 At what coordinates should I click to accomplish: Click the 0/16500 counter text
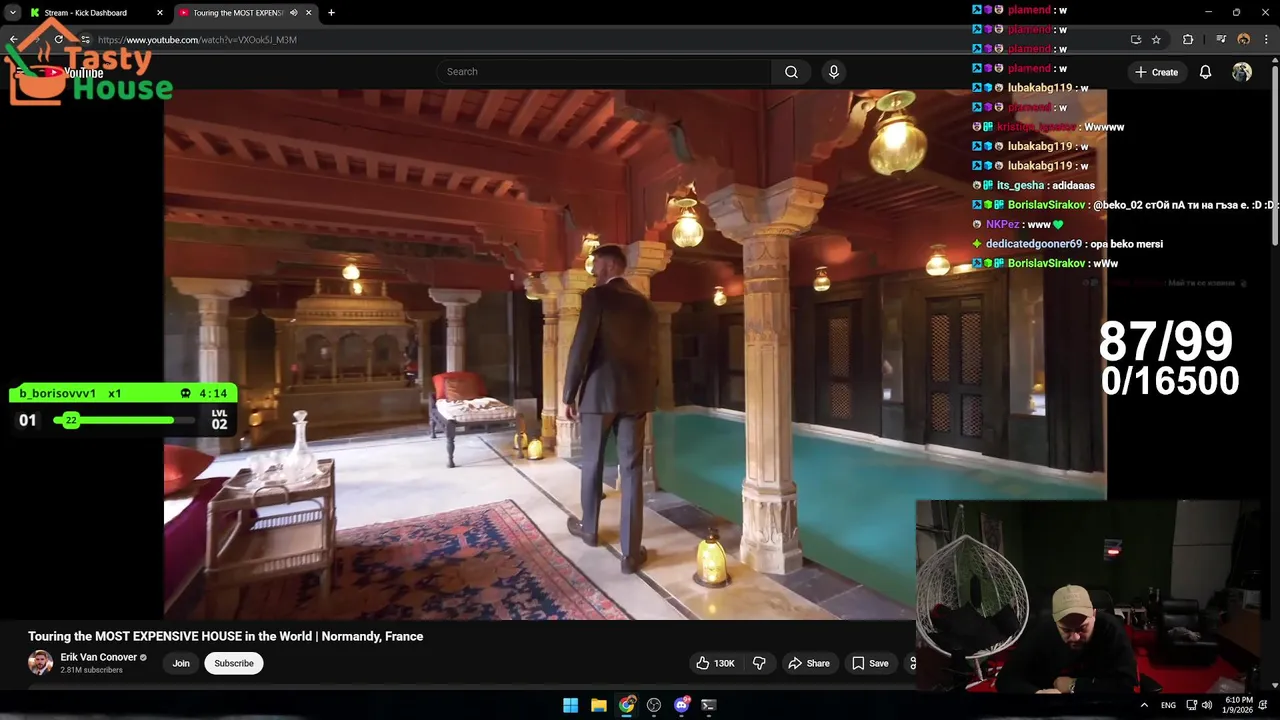pyautogui.click(x=1170, y=381)
